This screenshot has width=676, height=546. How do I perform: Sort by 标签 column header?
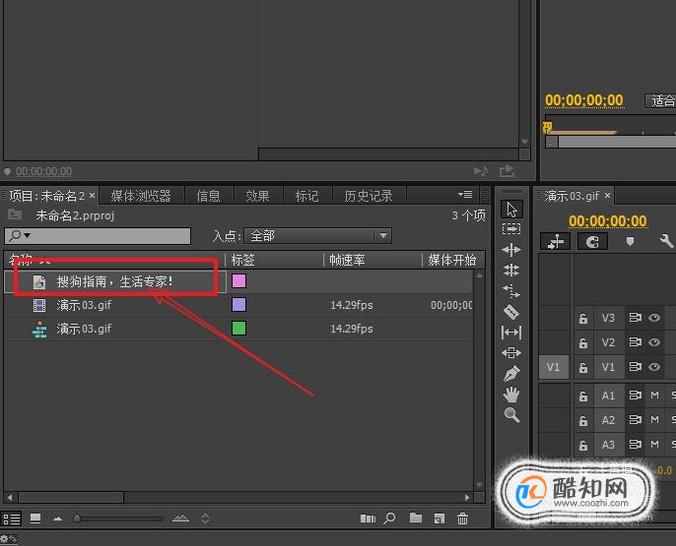(243, 260)
